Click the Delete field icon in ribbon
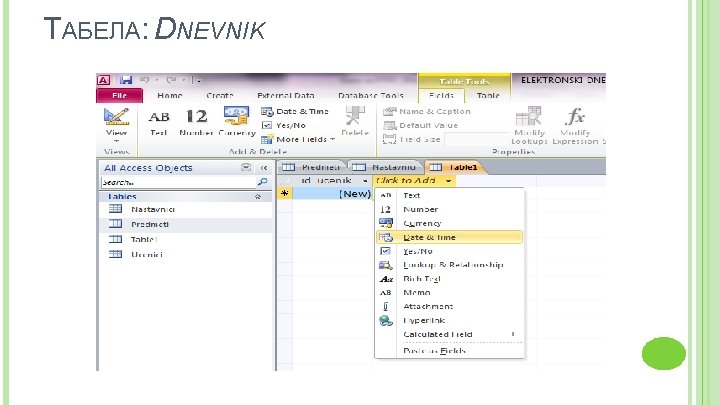720x405 pixels. (355, 116)
